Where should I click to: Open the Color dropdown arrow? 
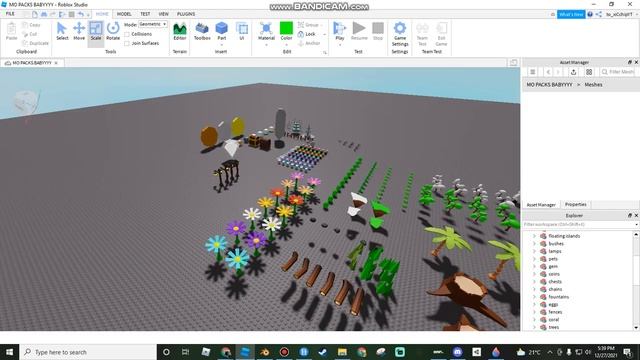[x=286, y=44]
